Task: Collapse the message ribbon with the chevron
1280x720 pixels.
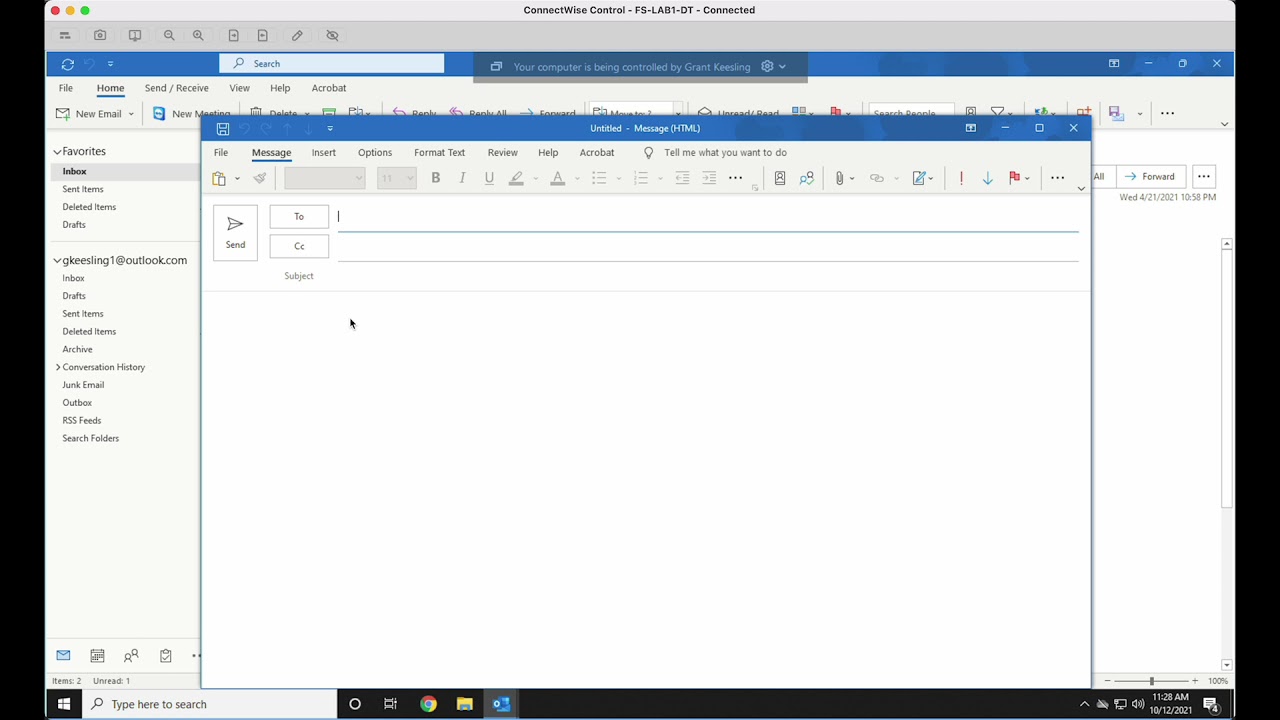Action: tap(1081, 188)
